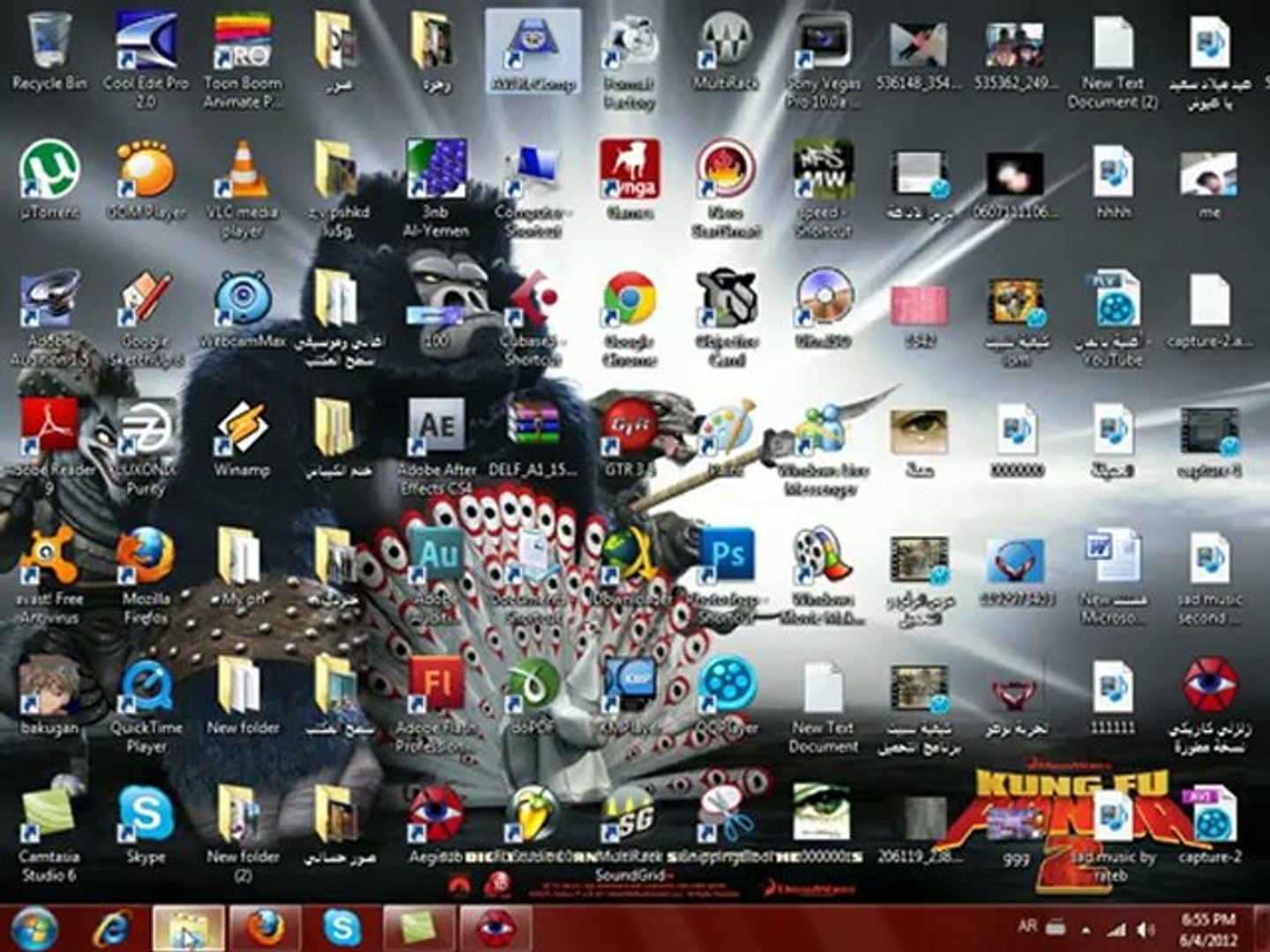The width and height of the screenshot is (1270, 952).
Task: Open the AR input language selector
Action: point(1027,926)
